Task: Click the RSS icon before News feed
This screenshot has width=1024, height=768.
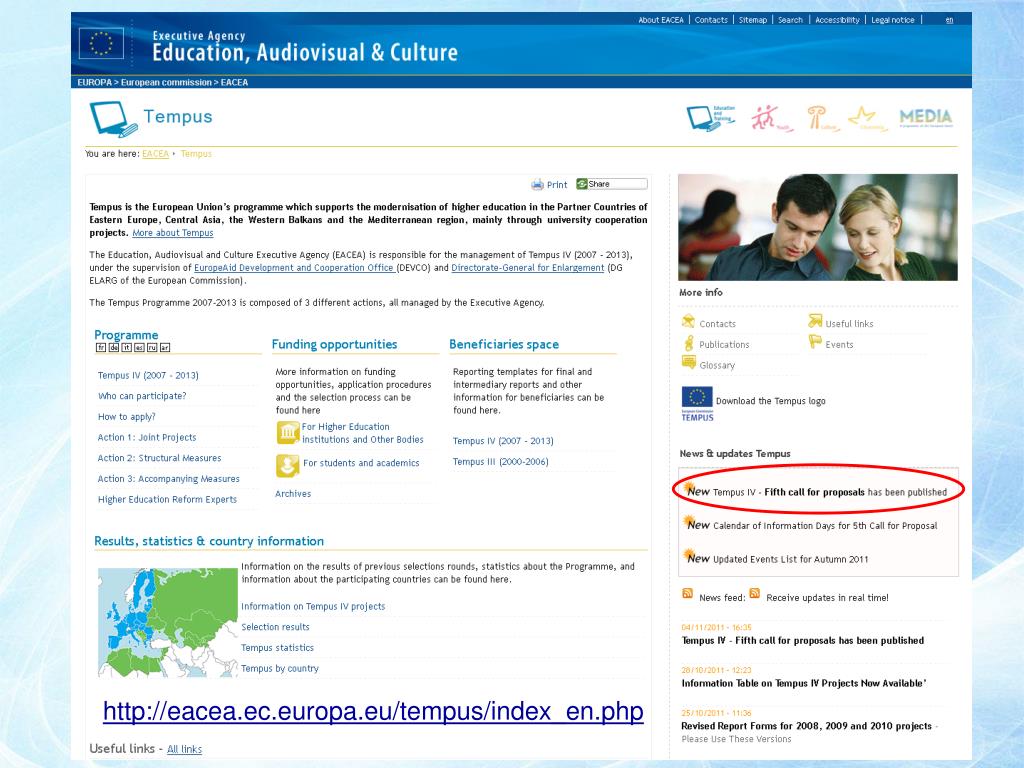Action: (x=687, y=593)
